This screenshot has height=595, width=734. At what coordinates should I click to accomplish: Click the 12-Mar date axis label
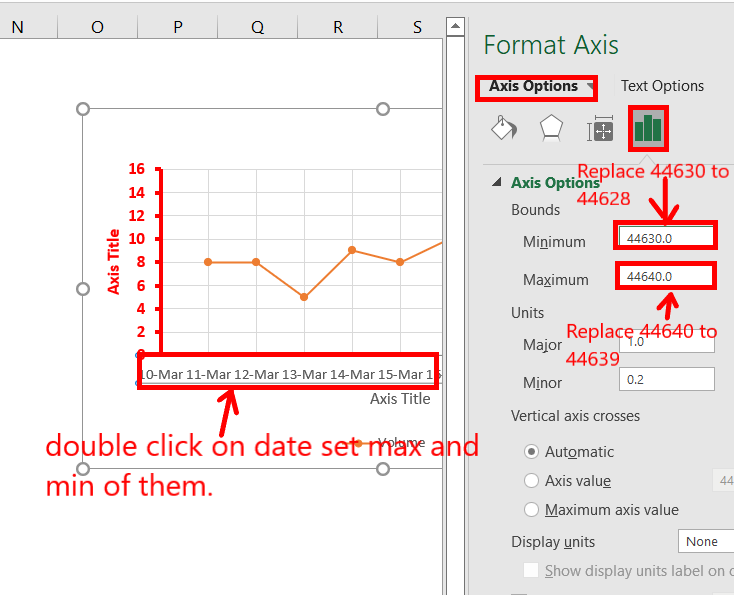[x=256, y=375]
